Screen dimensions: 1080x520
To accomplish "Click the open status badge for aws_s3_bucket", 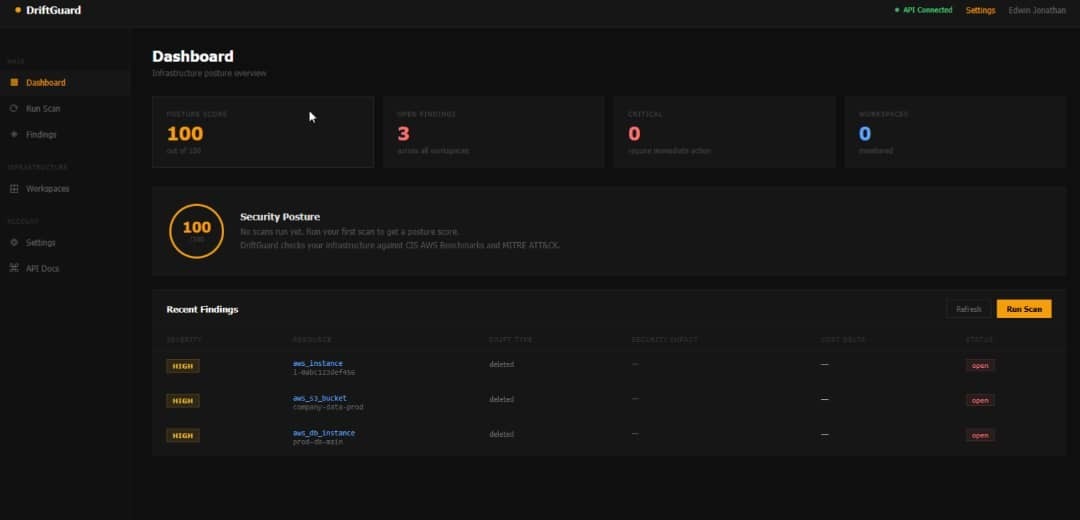I will (x=980, y=400).
